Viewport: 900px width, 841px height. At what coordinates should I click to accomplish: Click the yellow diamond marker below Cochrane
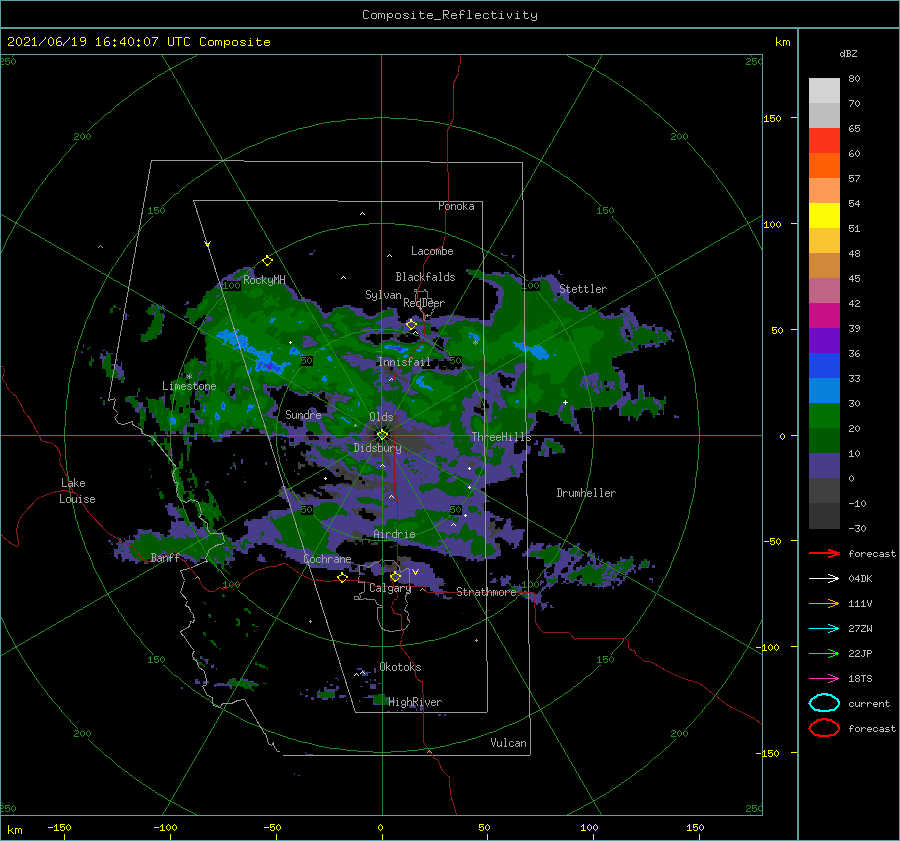(342, 578)
